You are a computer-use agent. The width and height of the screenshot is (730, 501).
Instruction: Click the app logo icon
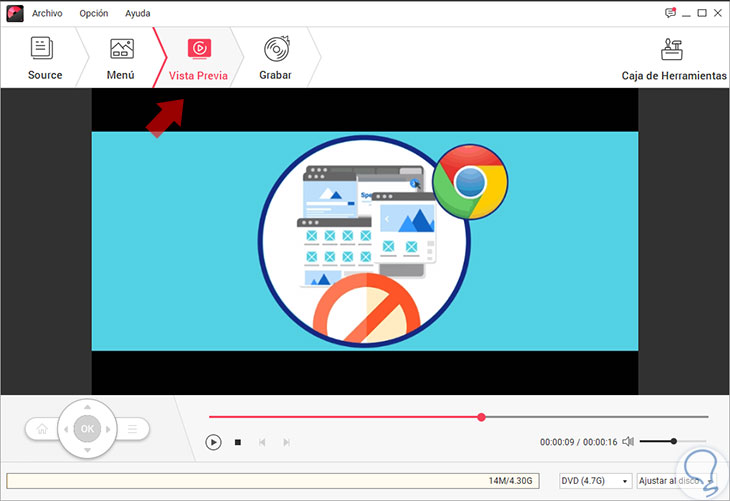tap(15, 14)
